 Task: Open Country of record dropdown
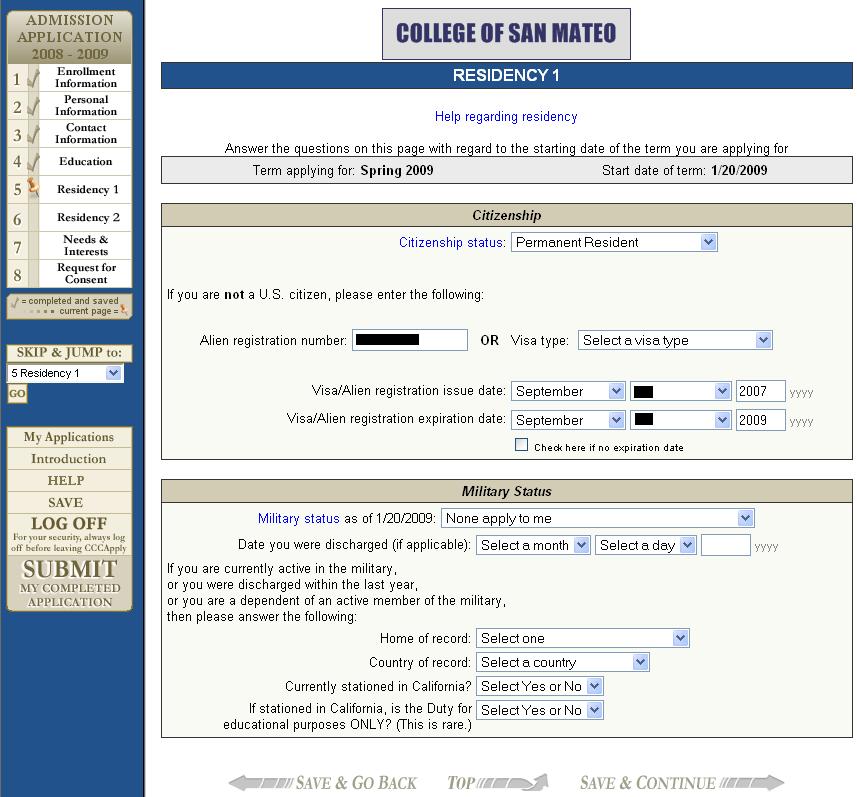click(x=563, y=662)
